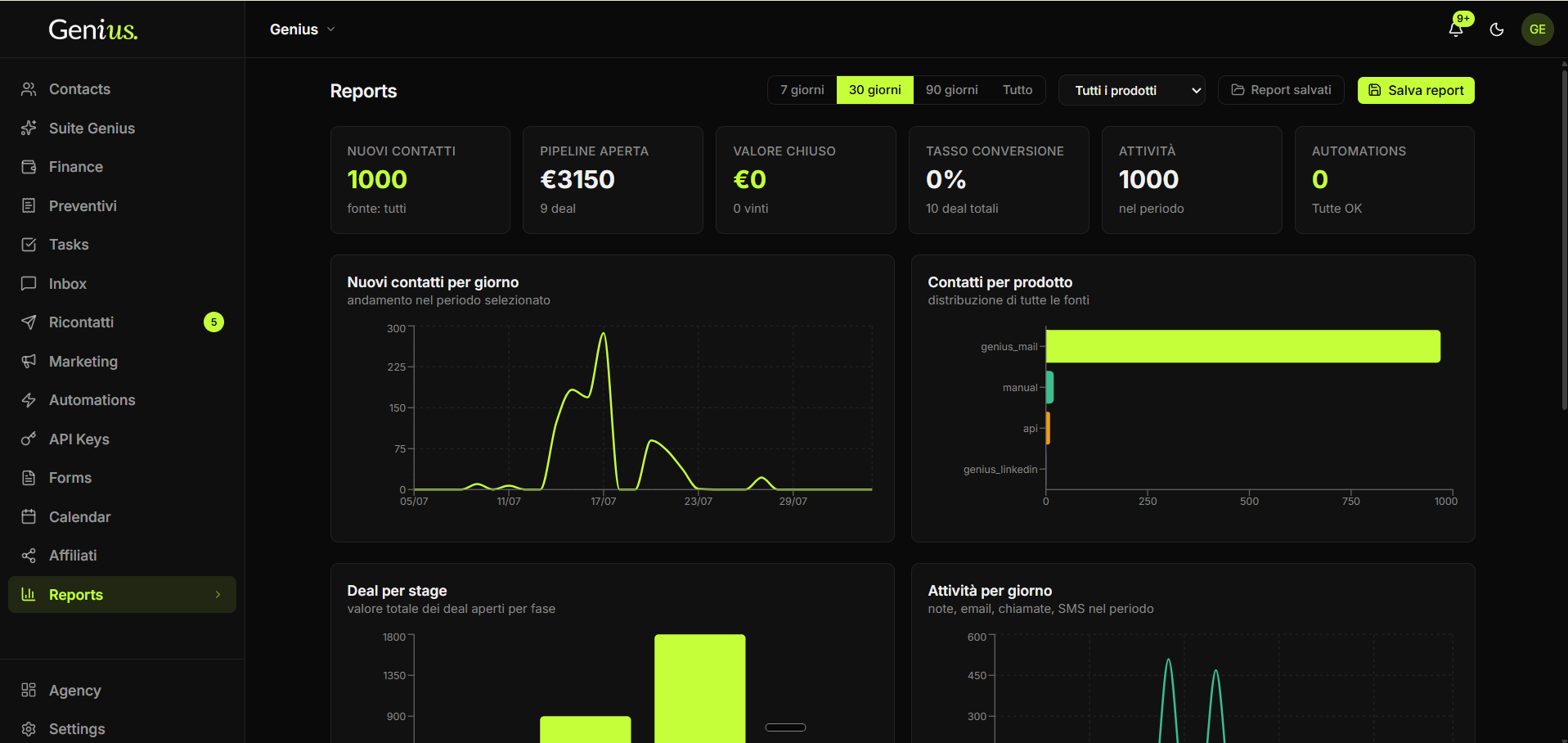Viewport: 1568px width, 743px height.
Task: Open Report salvati
Action: [1281, 90]
